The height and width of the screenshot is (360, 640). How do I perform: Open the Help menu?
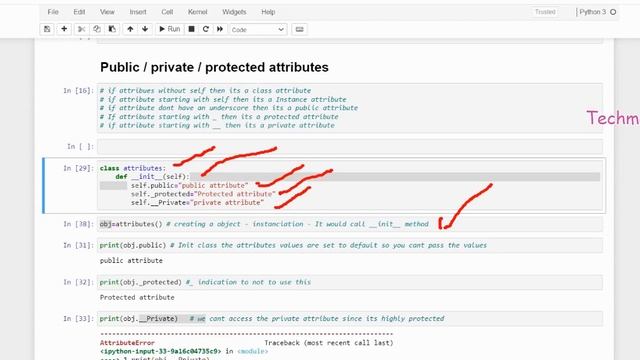click(x=268, y=12)
